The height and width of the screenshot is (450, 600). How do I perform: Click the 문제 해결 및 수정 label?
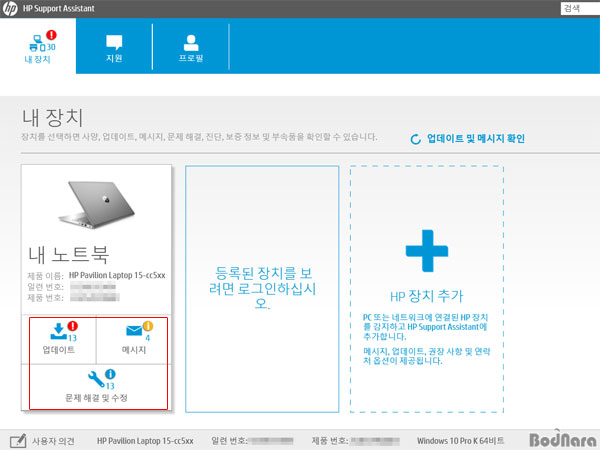pos(96,398)
